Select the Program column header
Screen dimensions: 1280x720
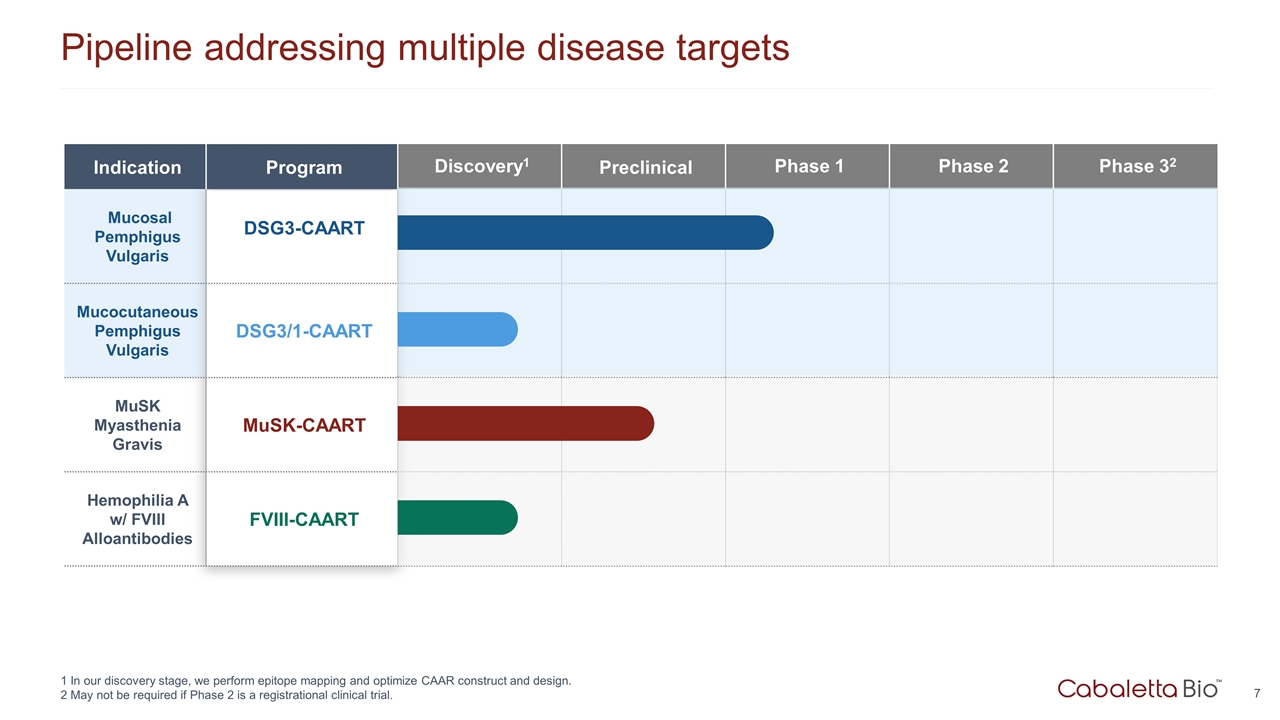point(302,167)
